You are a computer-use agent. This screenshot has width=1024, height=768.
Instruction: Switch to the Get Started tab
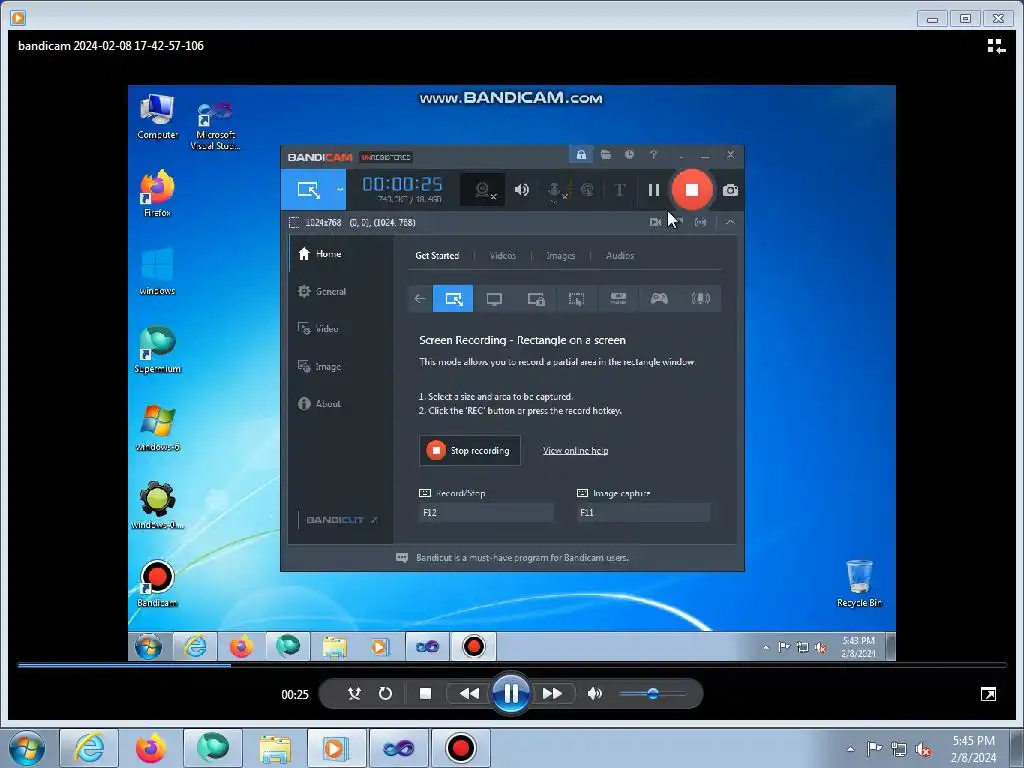(437, 255)
